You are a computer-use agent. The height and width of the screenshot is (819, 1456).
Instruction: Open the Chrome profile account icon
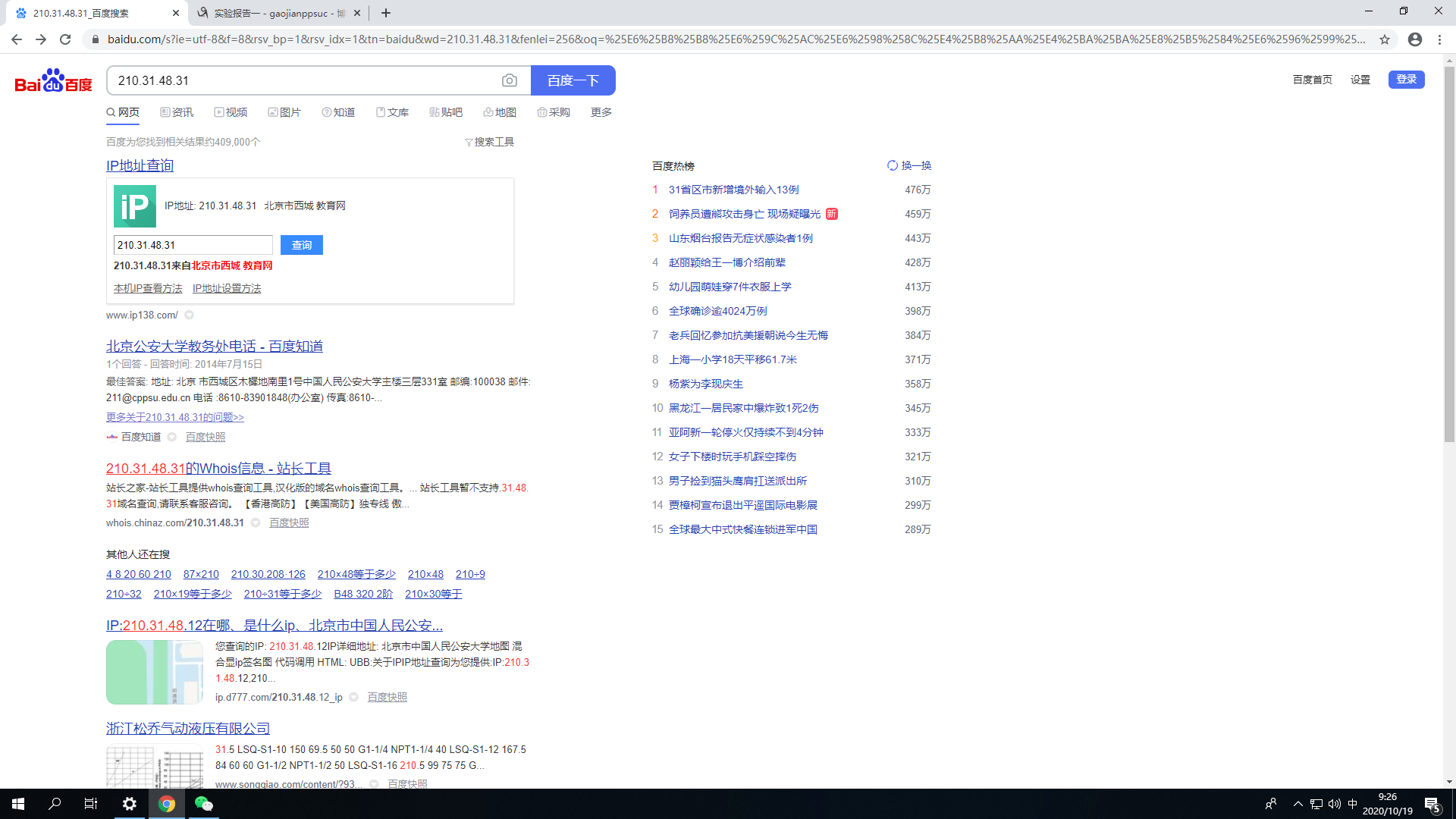[x=1414, y=39]
